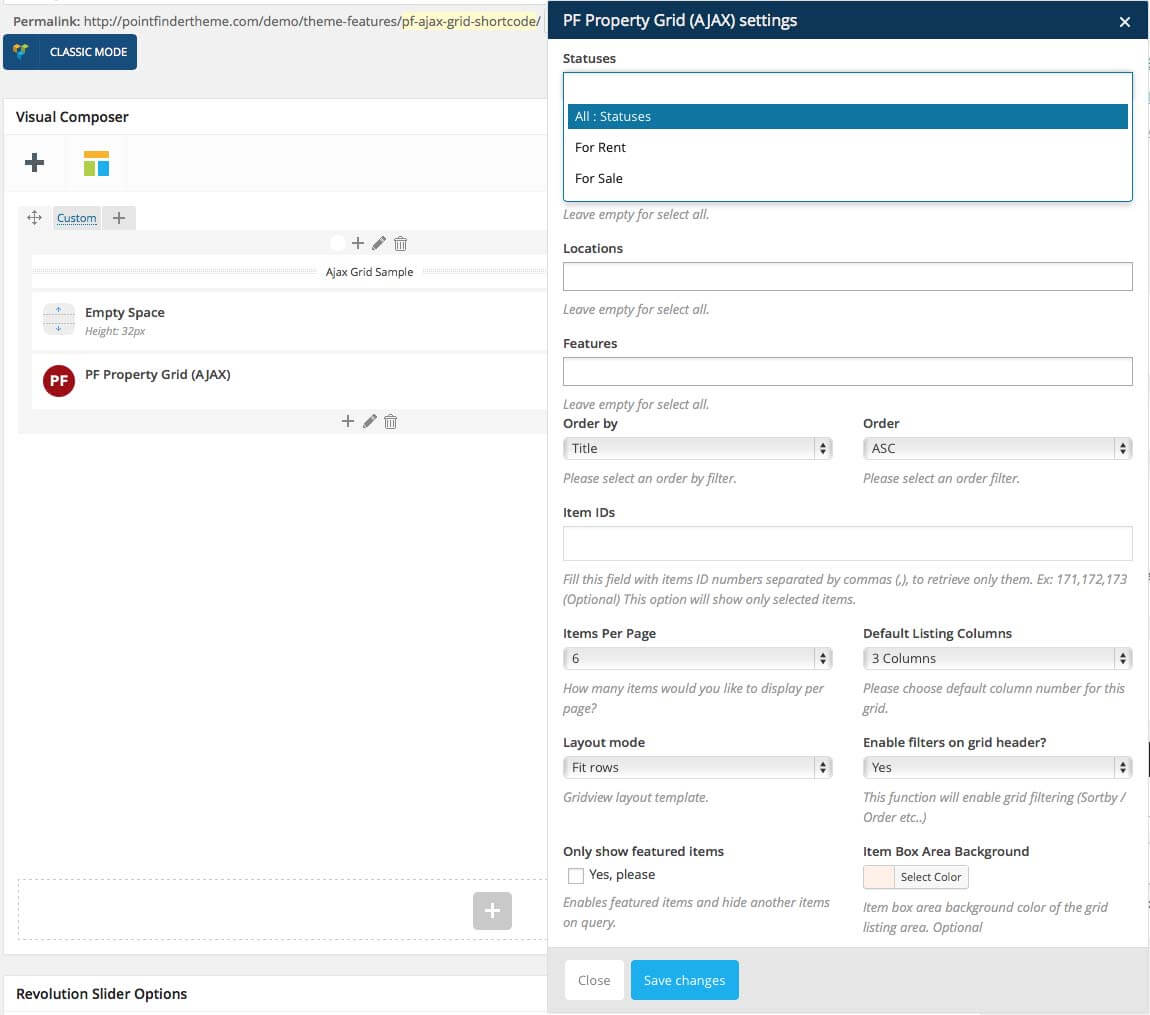Click into the Item IDs text field
This screenshot has height=1015, width=1150.
pyautogui.click(x=847, y=543)
